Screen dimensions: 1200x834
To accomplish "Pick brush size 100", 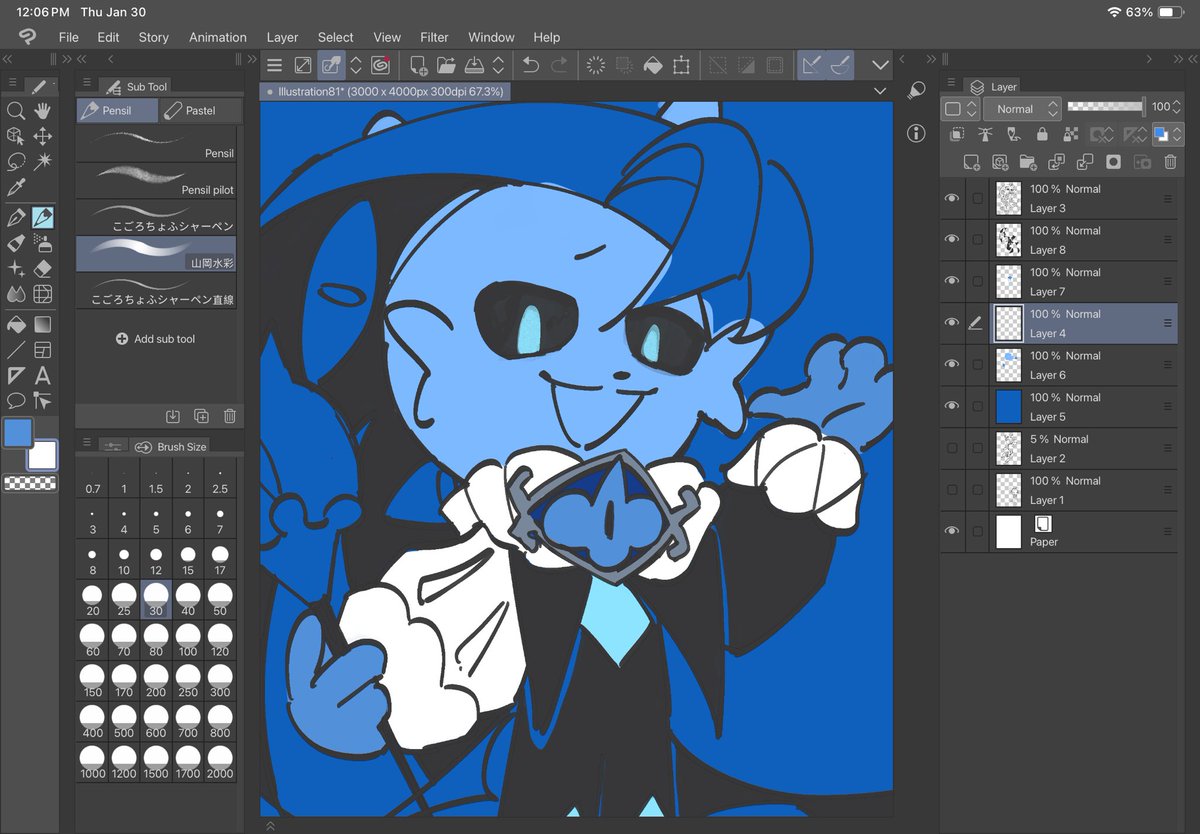I will click(188, 639).
